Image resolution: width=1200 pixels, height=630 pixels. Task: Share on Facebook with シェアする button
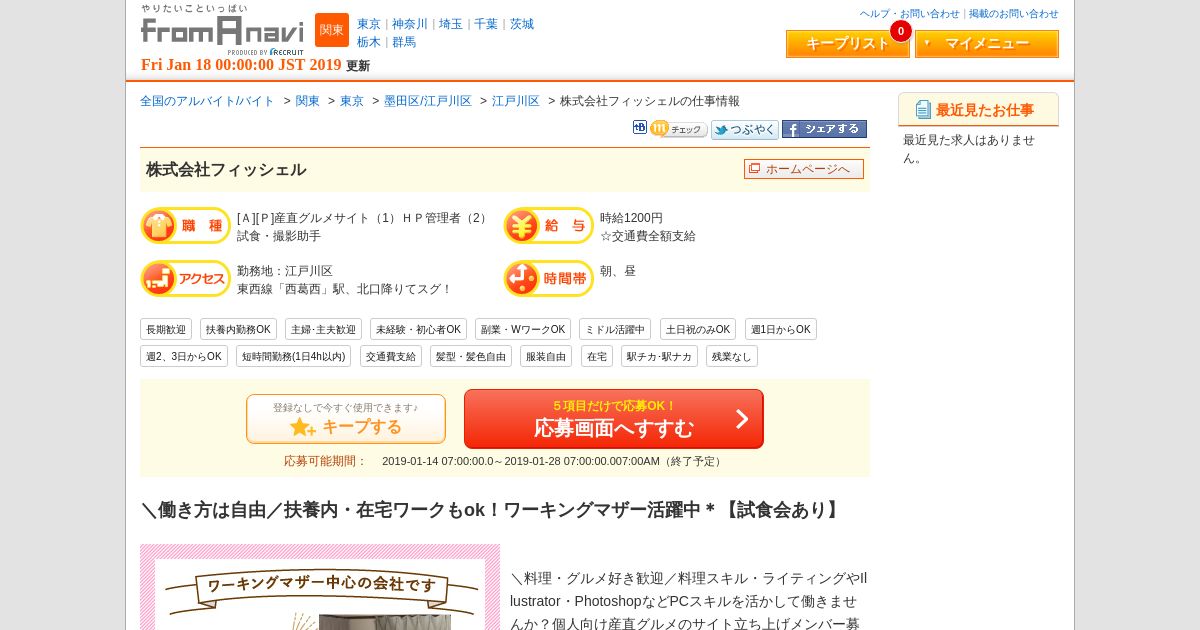click(x=824, y=129)
